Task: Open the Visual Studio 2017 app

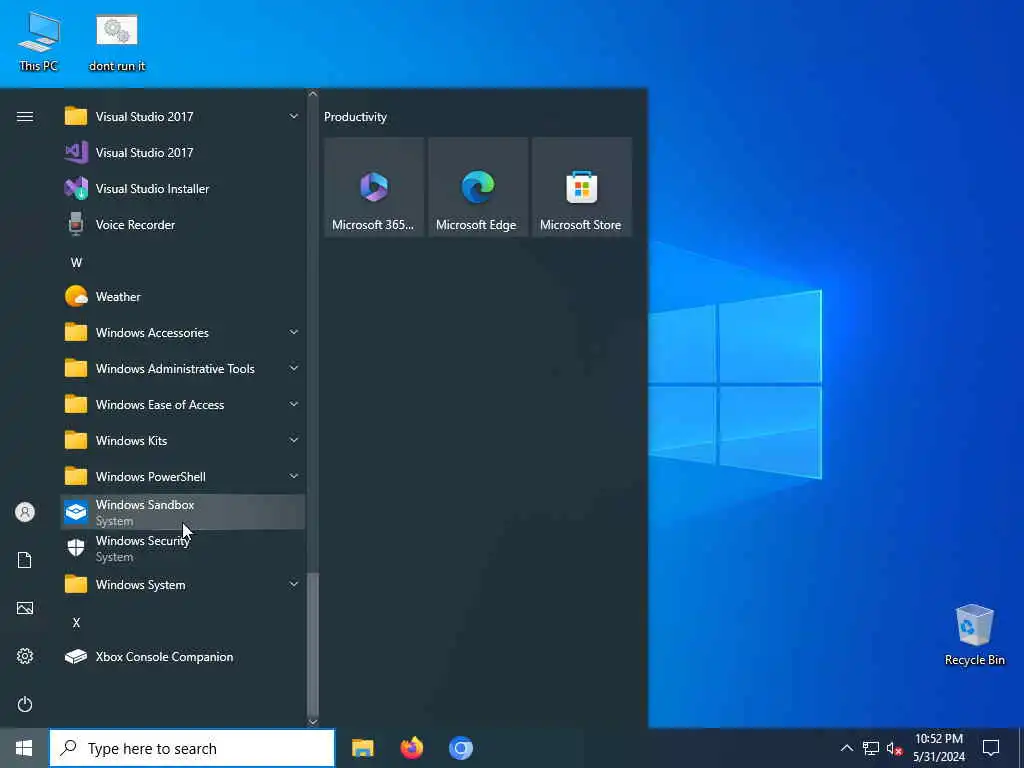Action: pos(182,153)
